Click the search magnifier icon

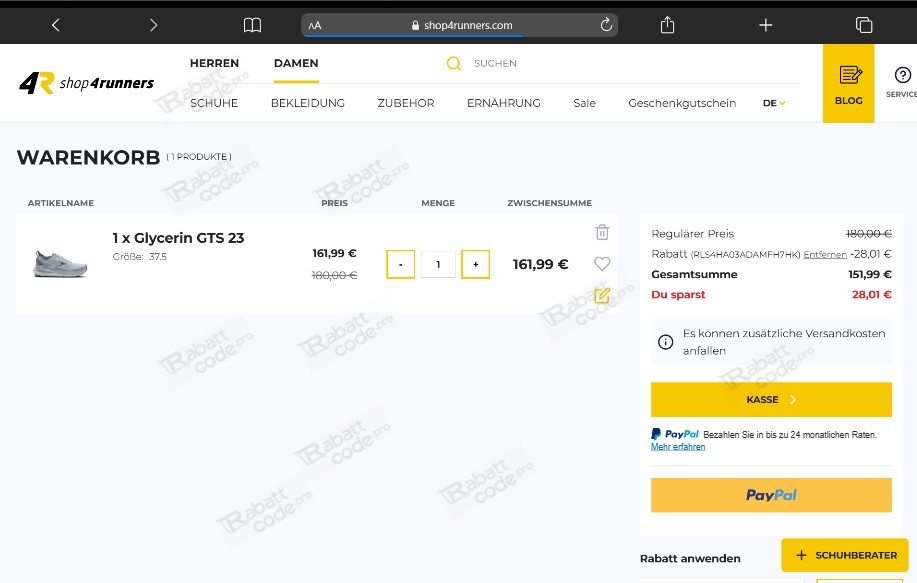(454, 63)
